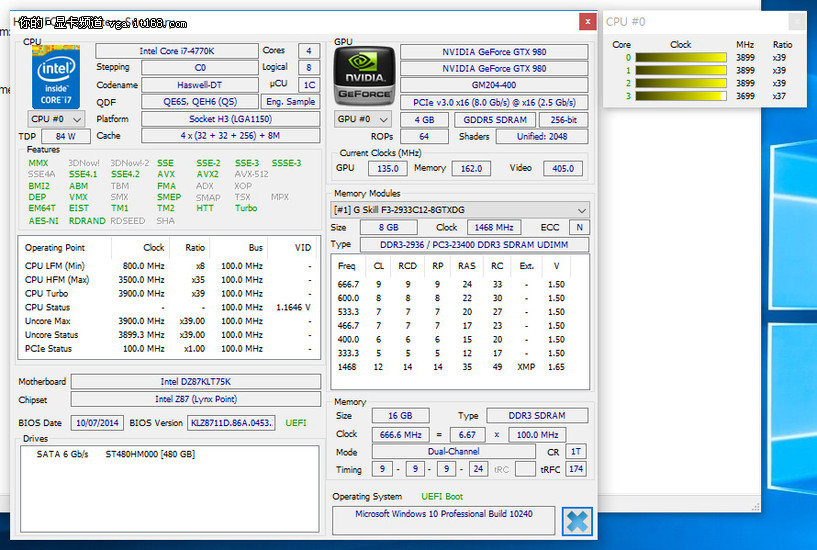Click the PCIe v3.0 x16 bus field

[x=494, y=102]
